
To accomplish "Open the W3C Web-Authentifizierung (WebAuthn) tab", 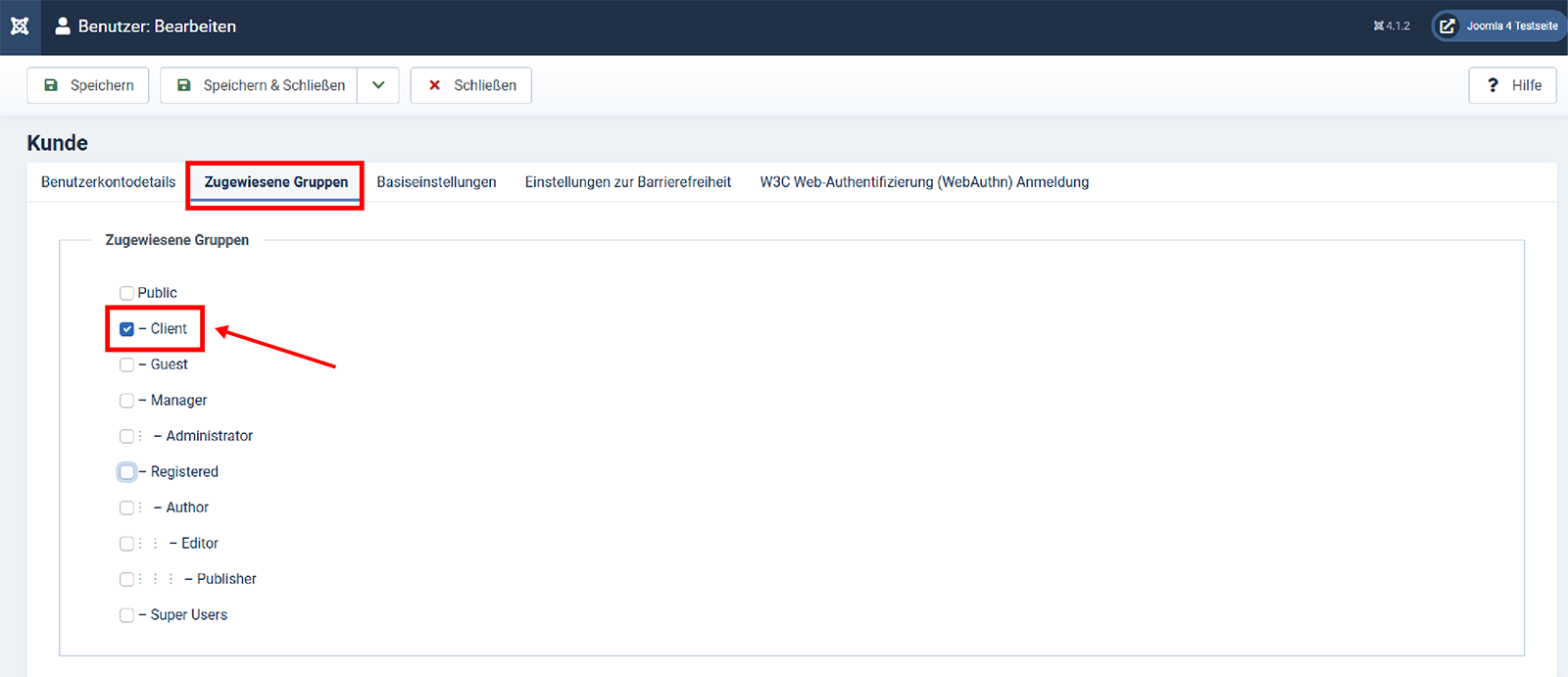I will pyautogui.click(x=924, y=182).
